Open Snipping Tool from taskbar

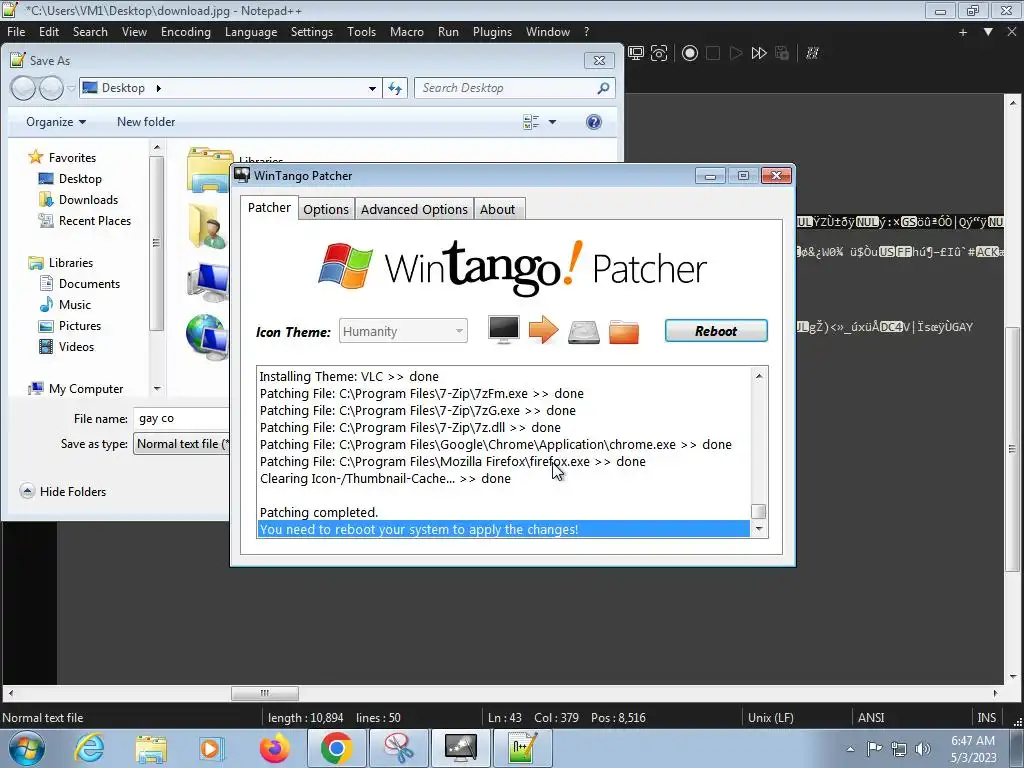[398, 748]
